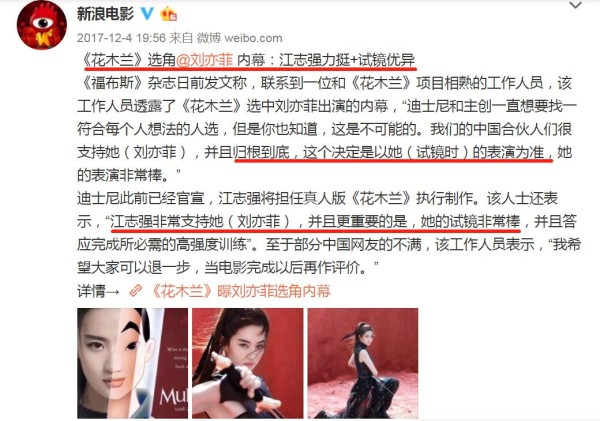The width and height of the screenshot is (600, 421).
Task: View the Mulan cartoon face comparison image
Action: point(132,363)
